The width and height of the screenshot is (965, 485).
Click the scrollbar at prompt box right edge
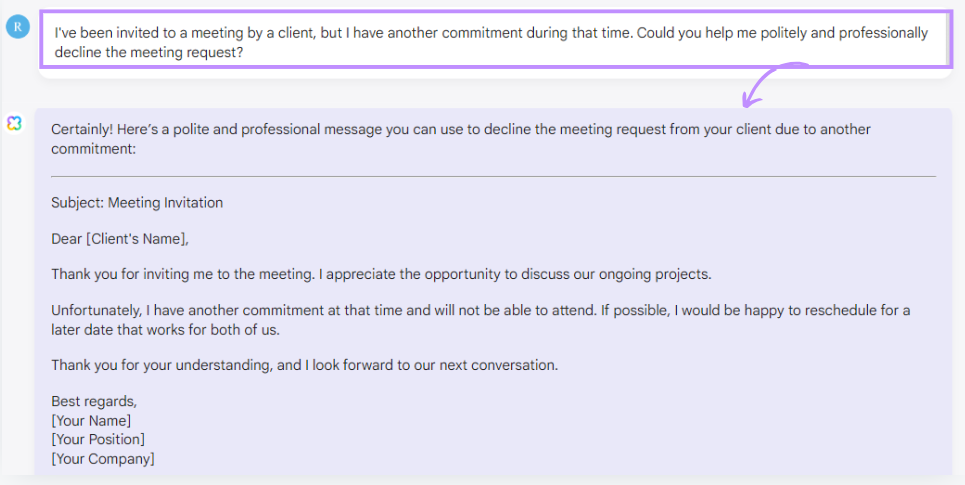[x=947, y=40]
